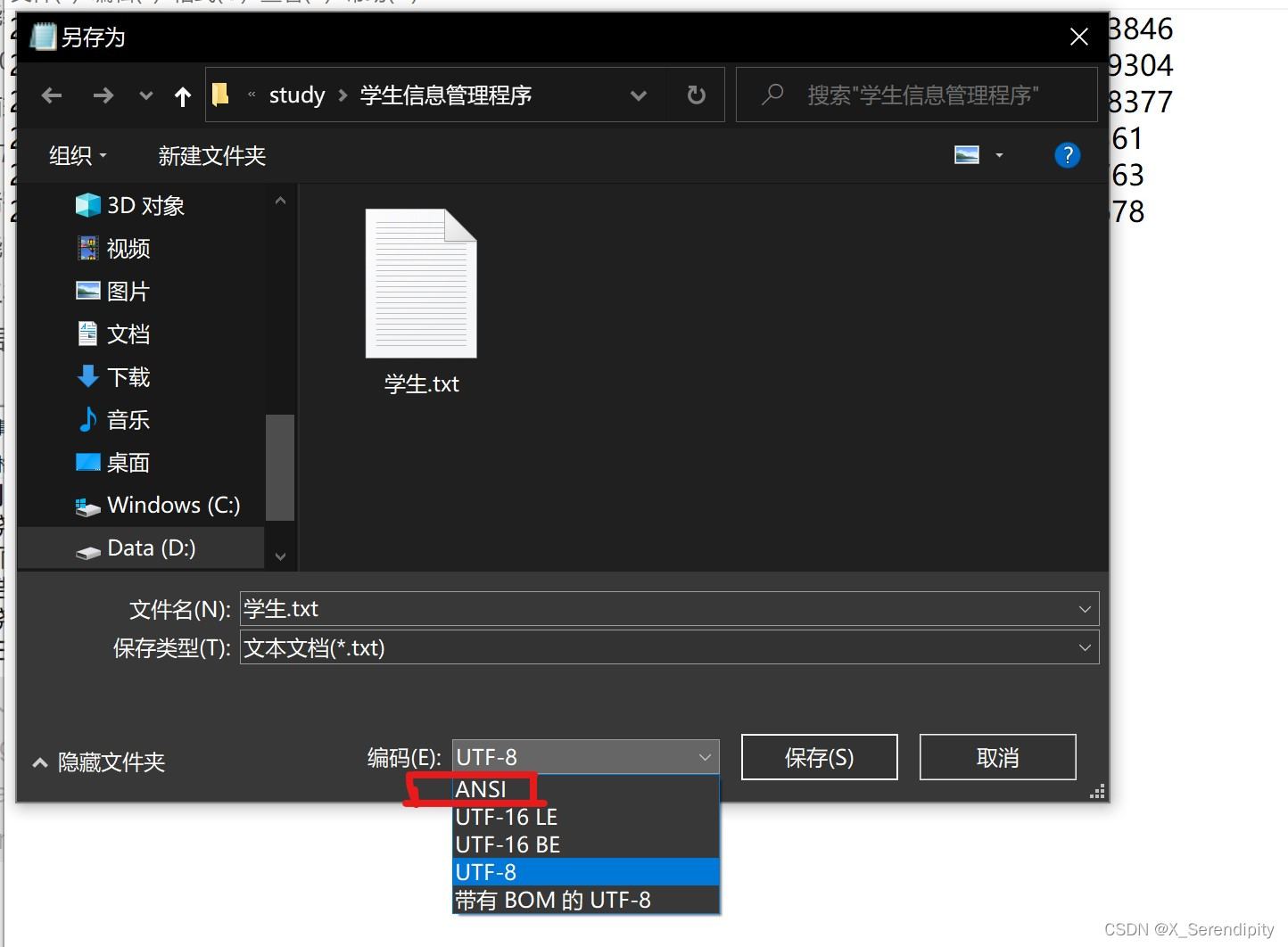1288x947 pixels.
Task: Create a folder with 新建文件夹
Action: click(x=212, y=156)
